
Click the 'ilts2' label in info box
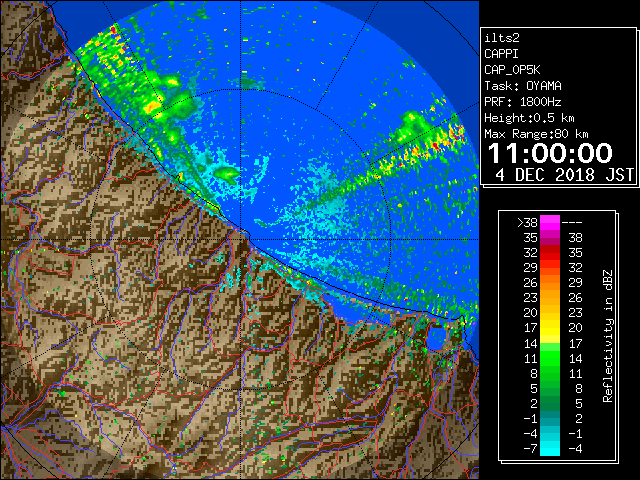coord(502,38)
